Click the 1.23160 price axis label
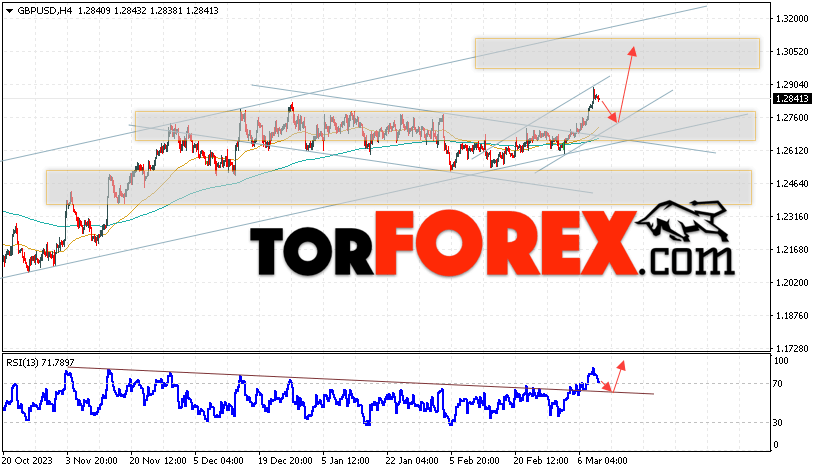The width and height of the screenshot is (816, 472). tap(792, 216)
